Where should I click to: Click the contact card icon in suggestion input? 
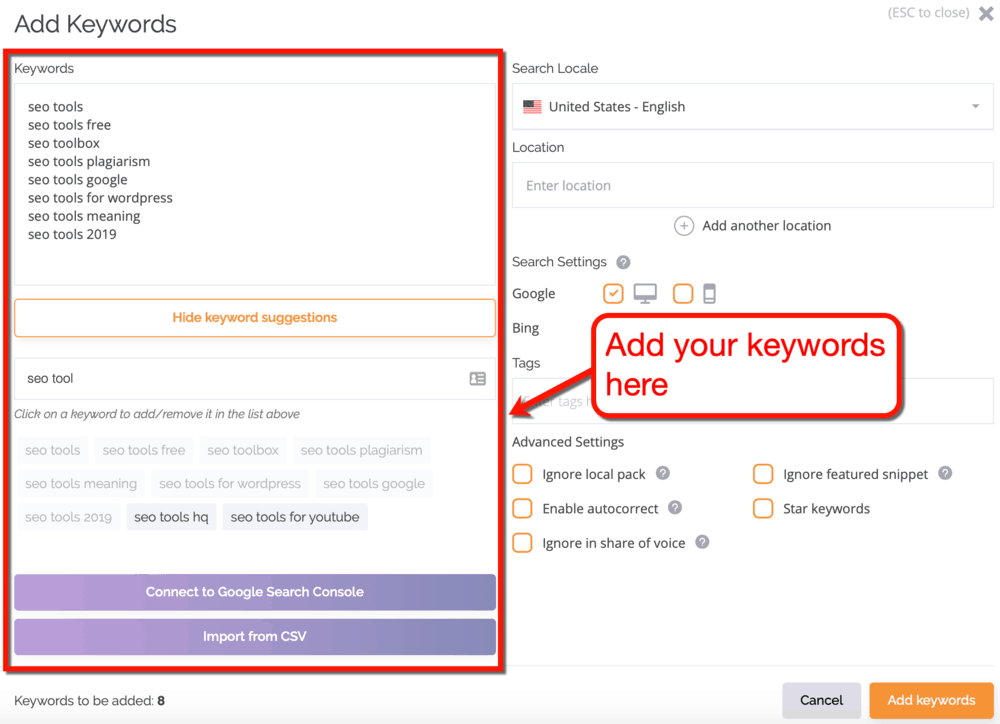(478, 378)
